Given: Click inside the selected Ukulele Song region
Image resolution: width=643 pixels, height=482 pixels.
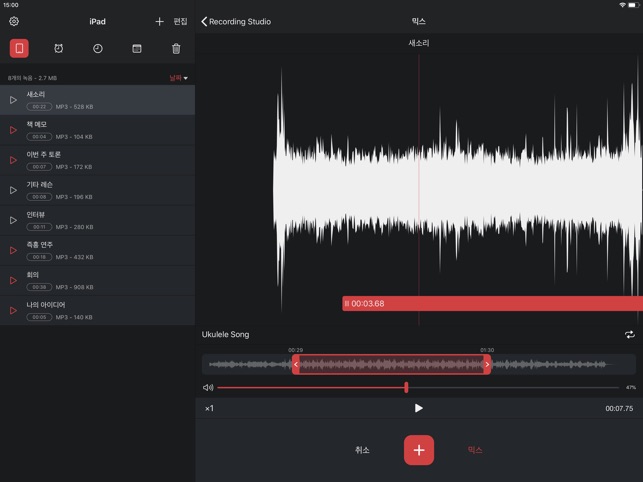Looking at the screenshot, I should [391, 364].
